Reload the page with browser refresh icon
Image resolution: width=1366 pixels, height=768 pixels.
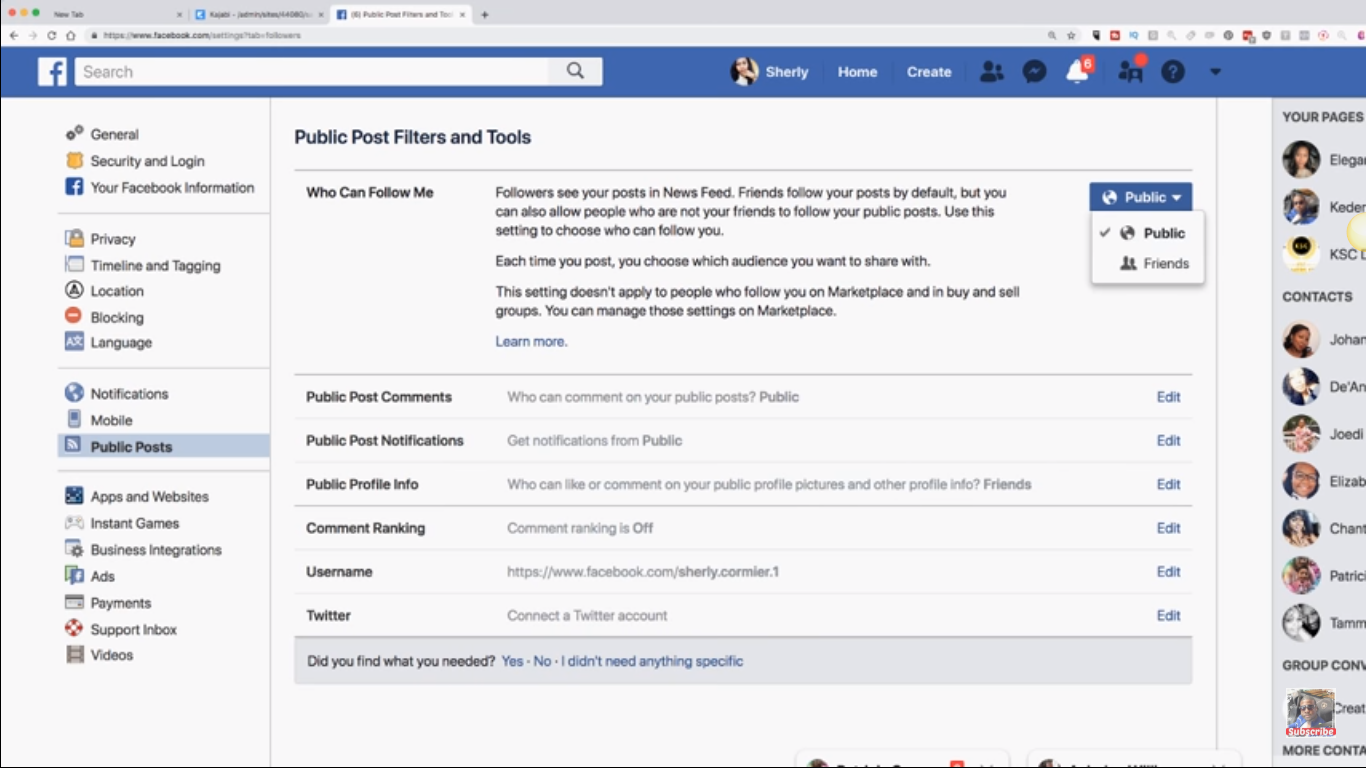[x=52, y=35]
